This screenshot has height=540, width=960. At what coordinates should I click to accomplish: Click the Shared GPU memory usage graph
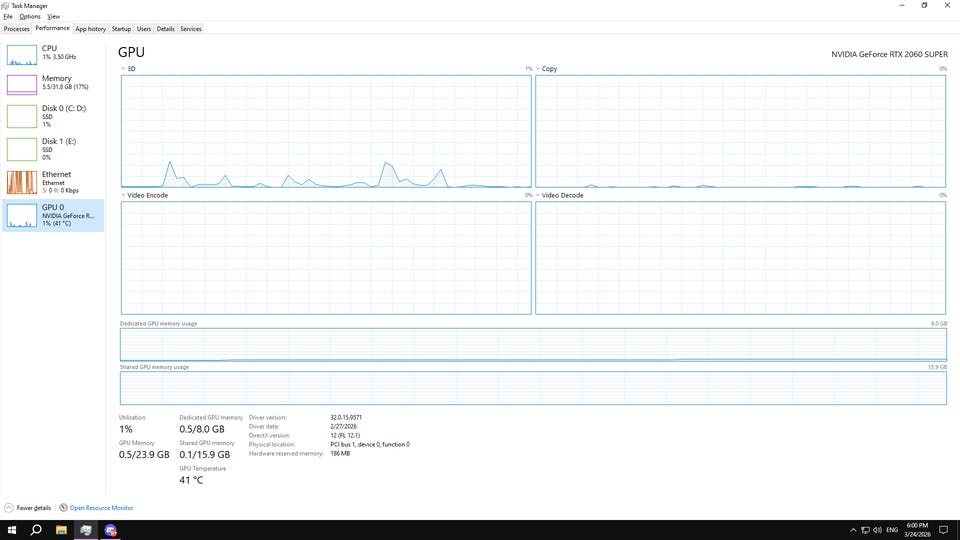[x=533, y=388]
